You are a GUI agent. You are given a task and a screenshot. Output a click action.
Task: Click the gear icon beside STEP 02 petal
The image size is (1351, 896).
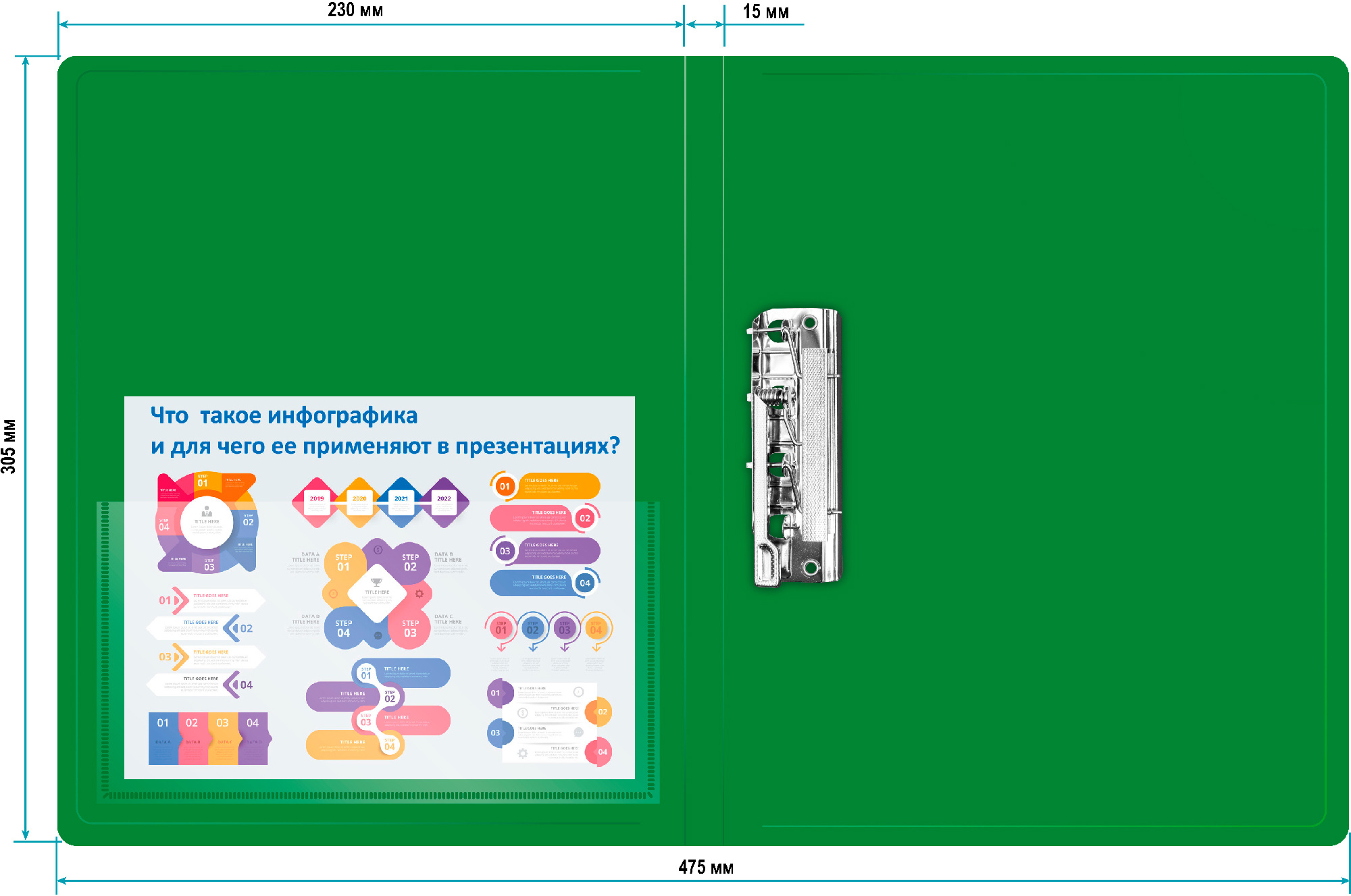419,594
